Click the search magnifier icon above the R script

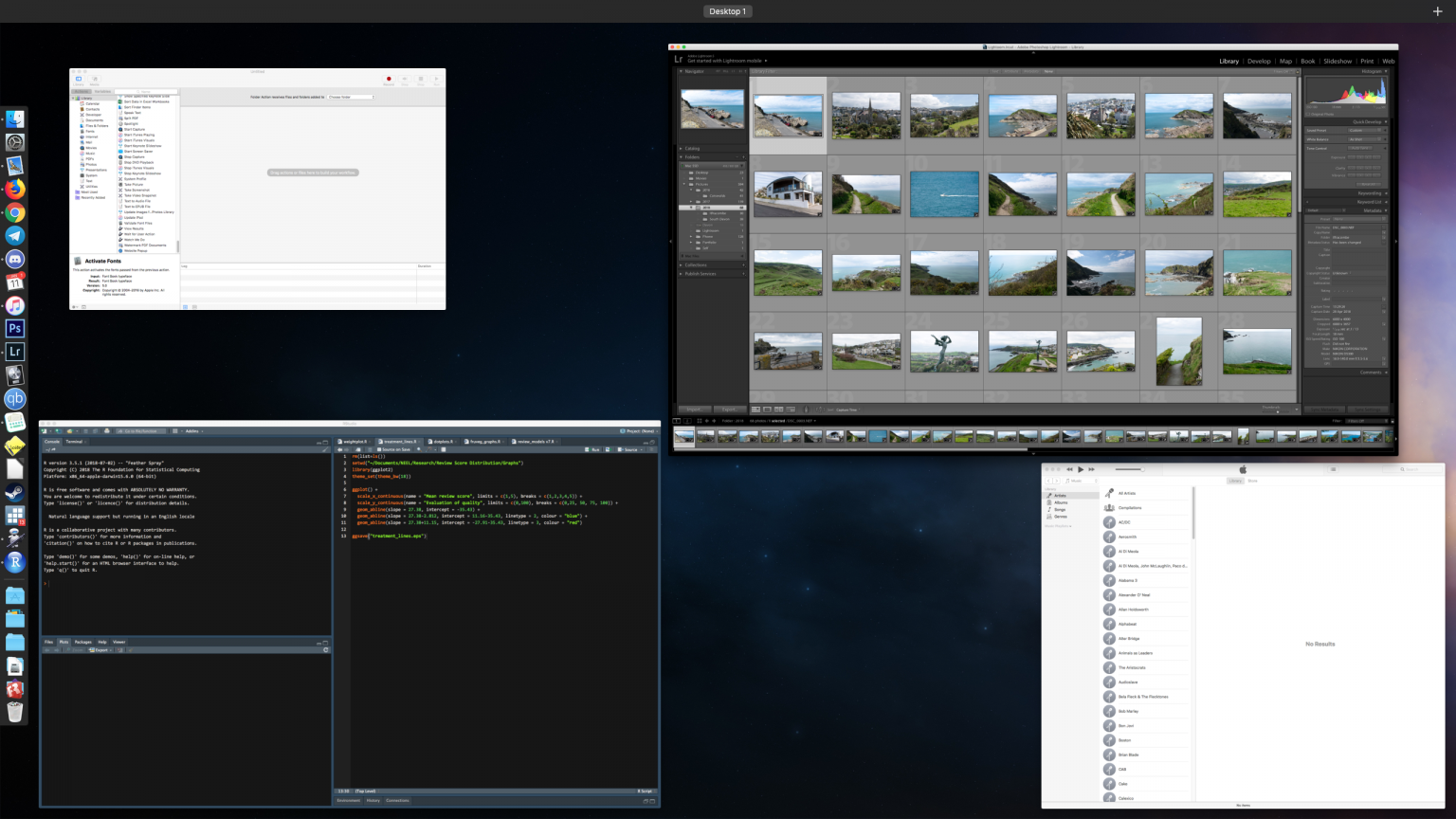(418, 448)
